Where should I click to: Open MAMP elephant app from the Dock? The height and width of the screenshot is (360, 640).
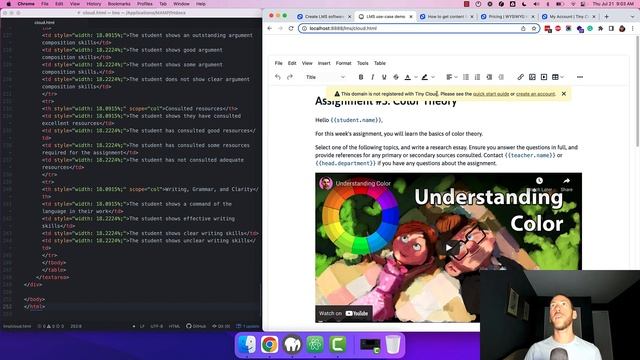point(292,344)
